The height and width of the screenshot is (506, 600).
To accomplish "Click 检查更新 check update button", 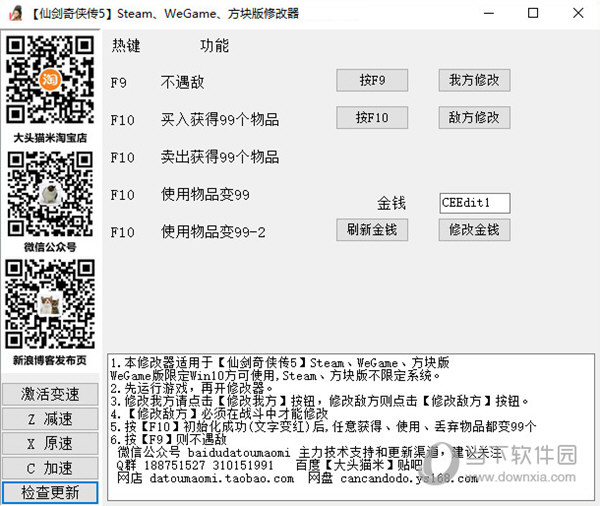I will tap(50, 493).
